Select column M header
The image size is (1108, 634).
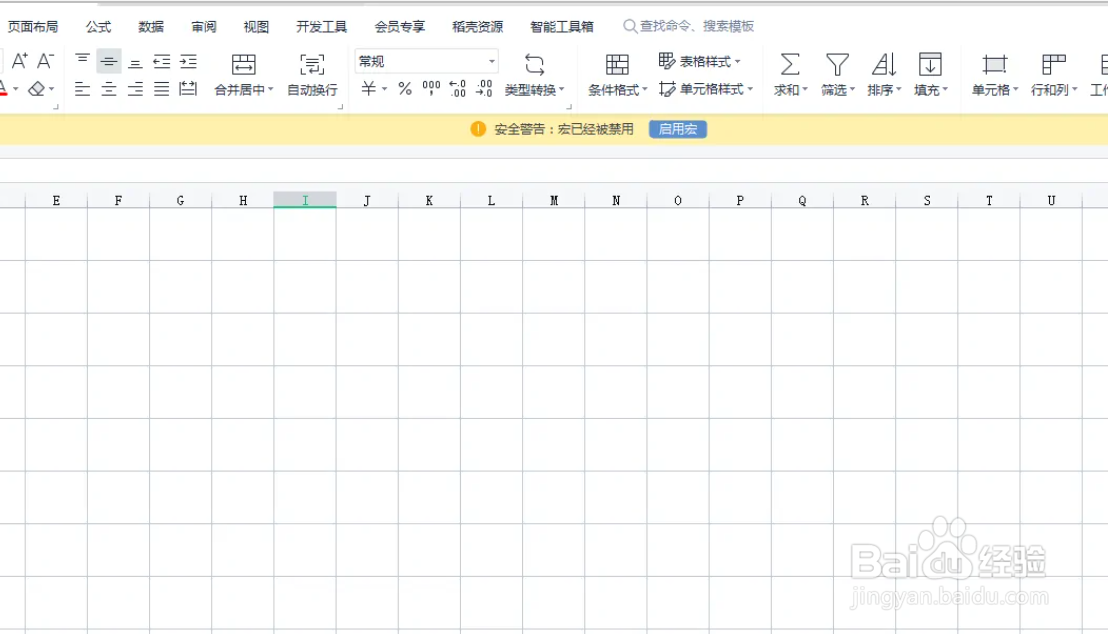(x=554, y=201)
